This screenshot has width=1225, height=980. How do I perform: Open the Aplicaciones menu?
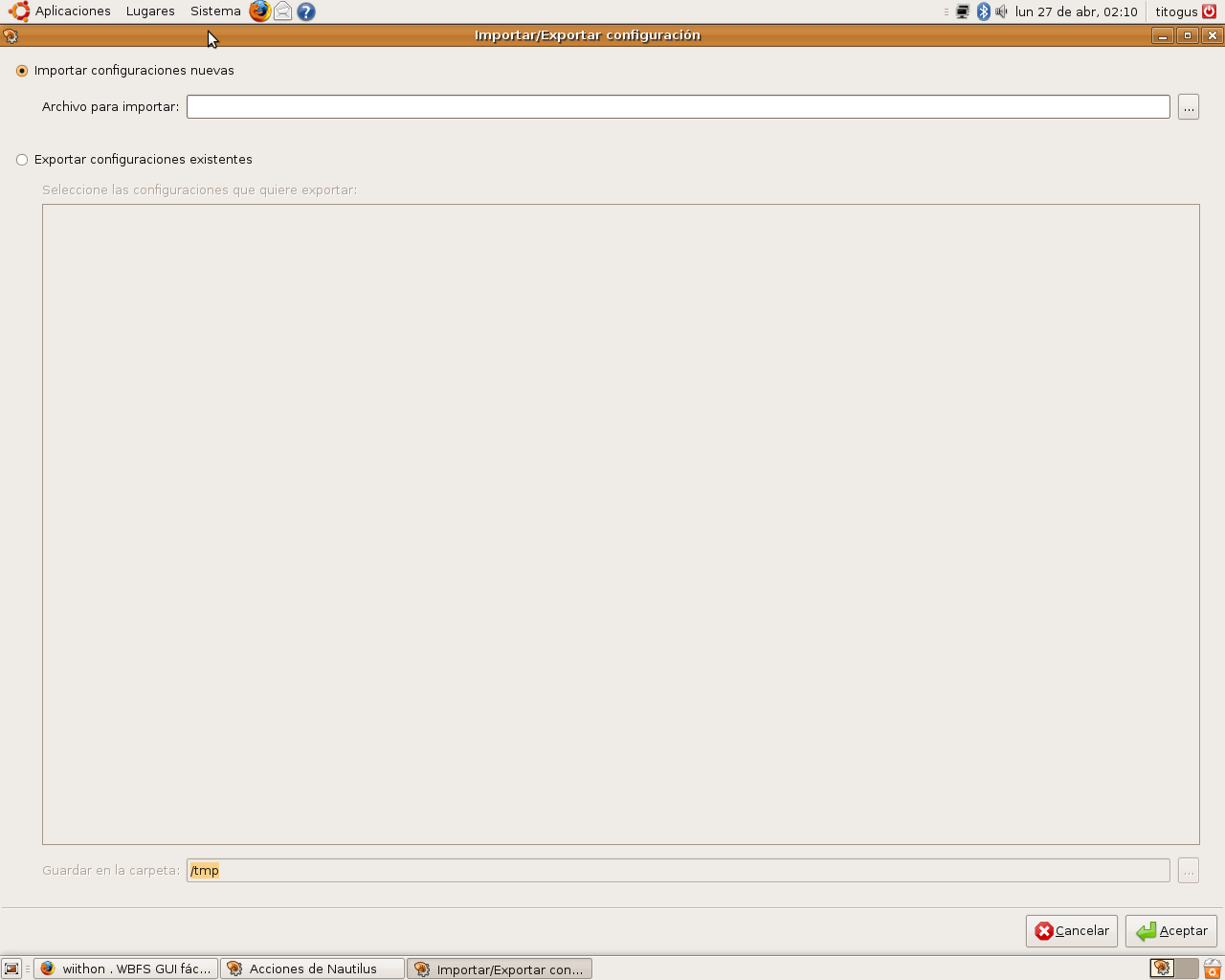73,11
